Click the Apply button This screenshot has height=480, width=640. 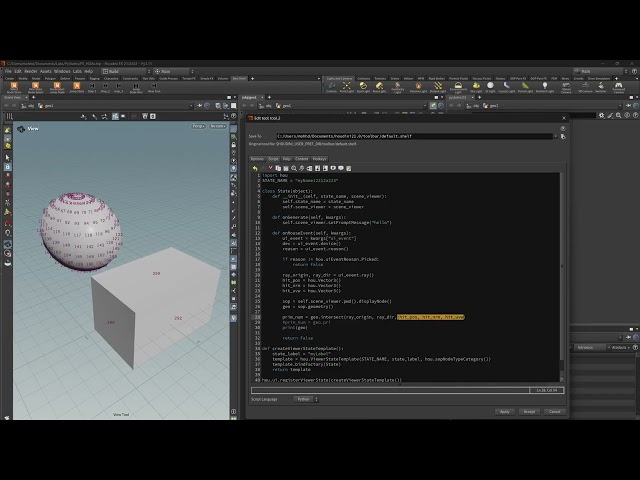(x=504, y=411)
